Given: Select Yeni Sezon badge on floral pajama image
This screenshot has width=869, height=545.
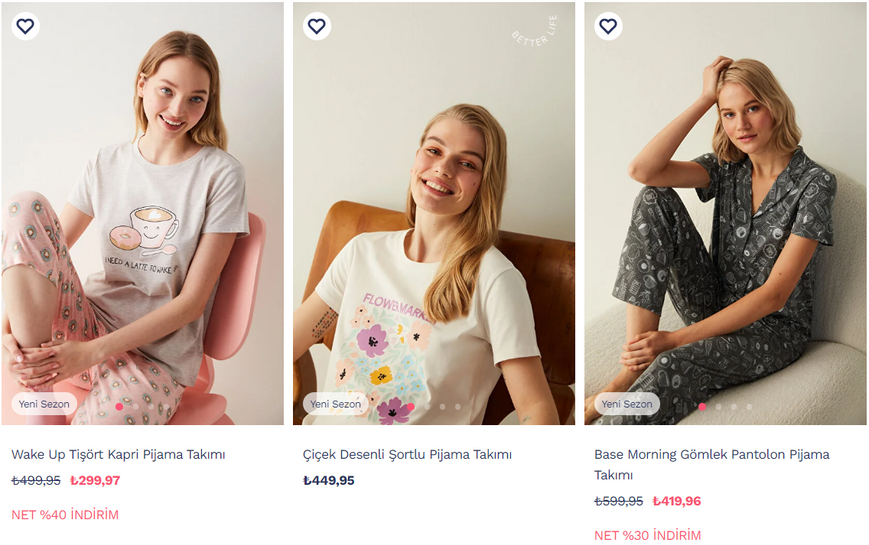Looking at the screenshot, I should pos(335,404).
